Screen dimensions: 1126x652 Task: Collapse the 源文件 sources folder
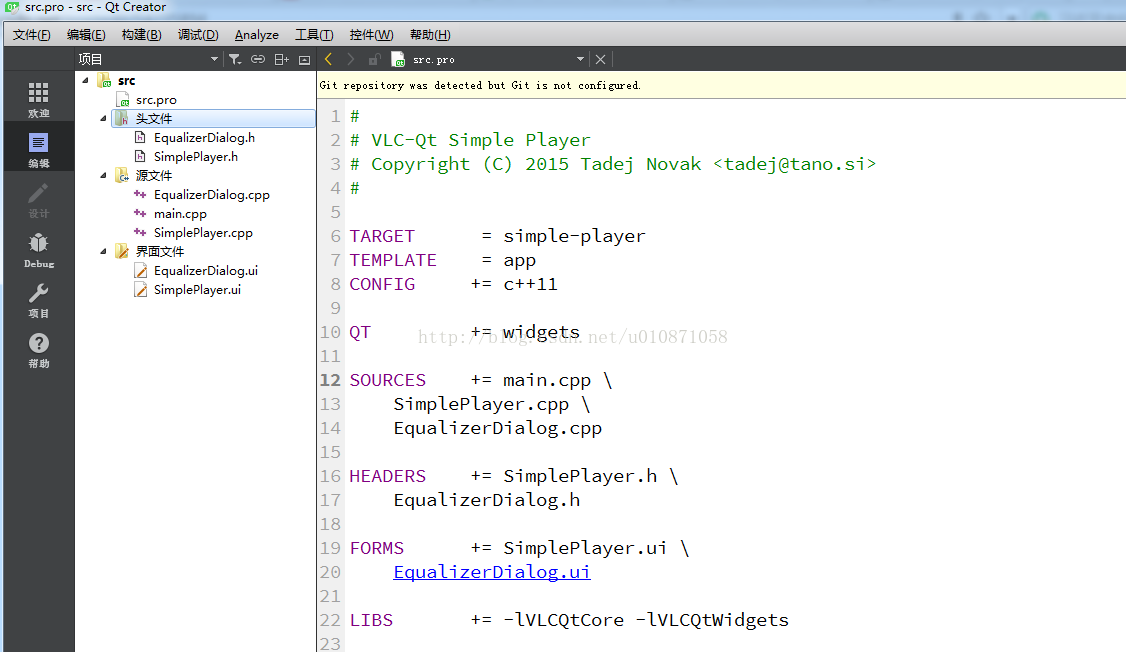(103, 175)
